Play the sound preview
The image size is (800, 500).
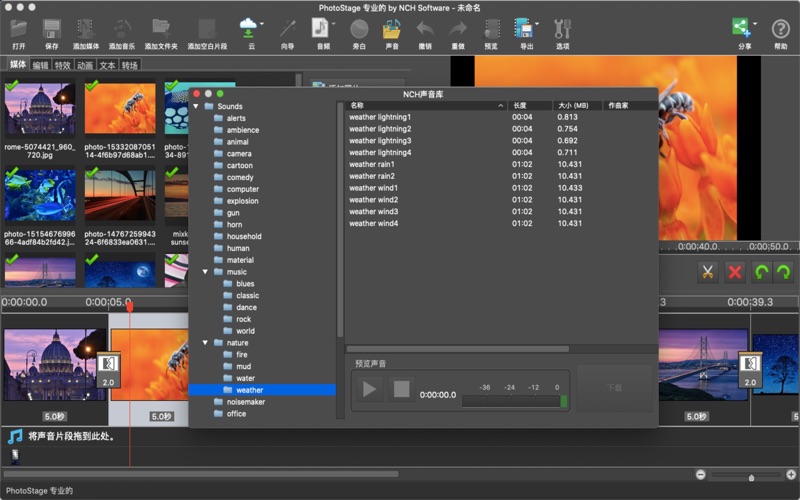coord(370,389)
